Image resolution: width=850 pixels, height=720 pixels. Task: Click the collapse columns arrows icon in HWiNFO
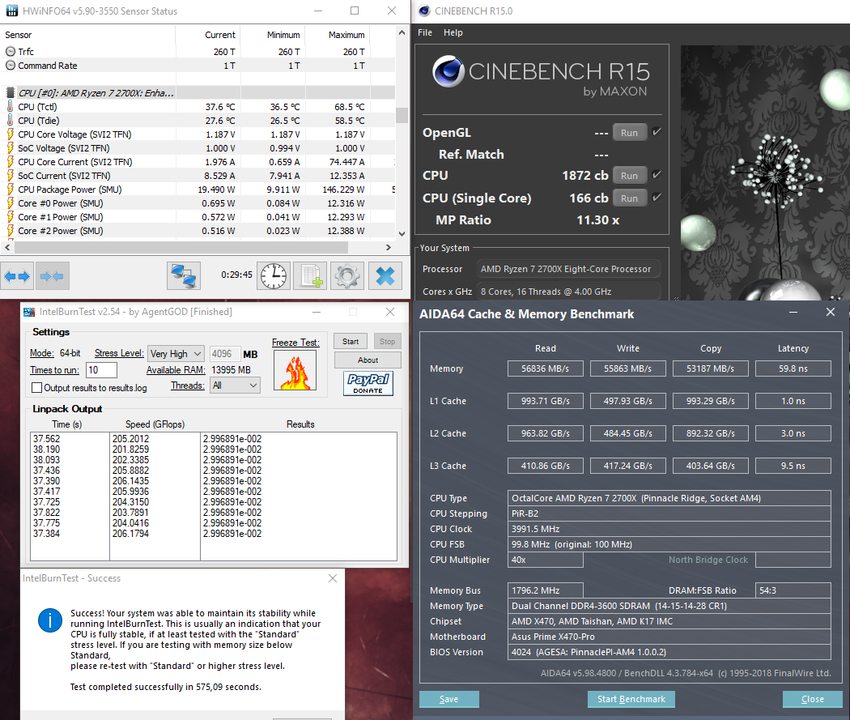tap(51, 277)
